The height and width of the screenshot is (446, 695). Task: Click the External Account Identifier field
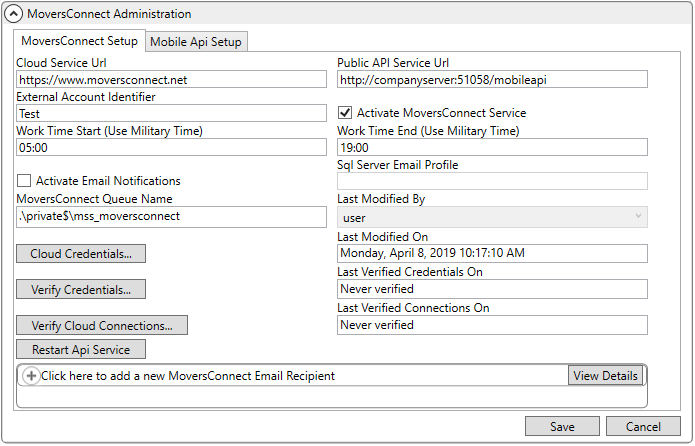point(171,114)
